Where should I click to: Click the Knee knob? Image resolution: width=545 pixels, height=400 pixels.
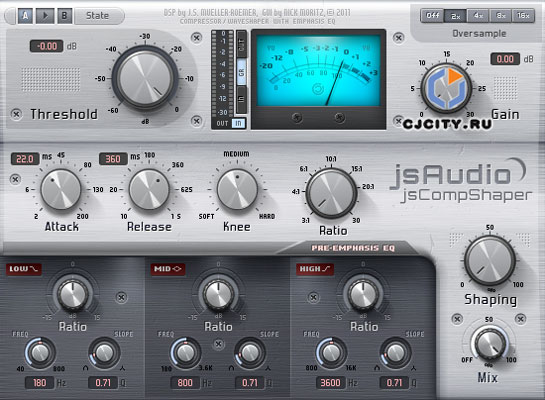tap(237, 189)
